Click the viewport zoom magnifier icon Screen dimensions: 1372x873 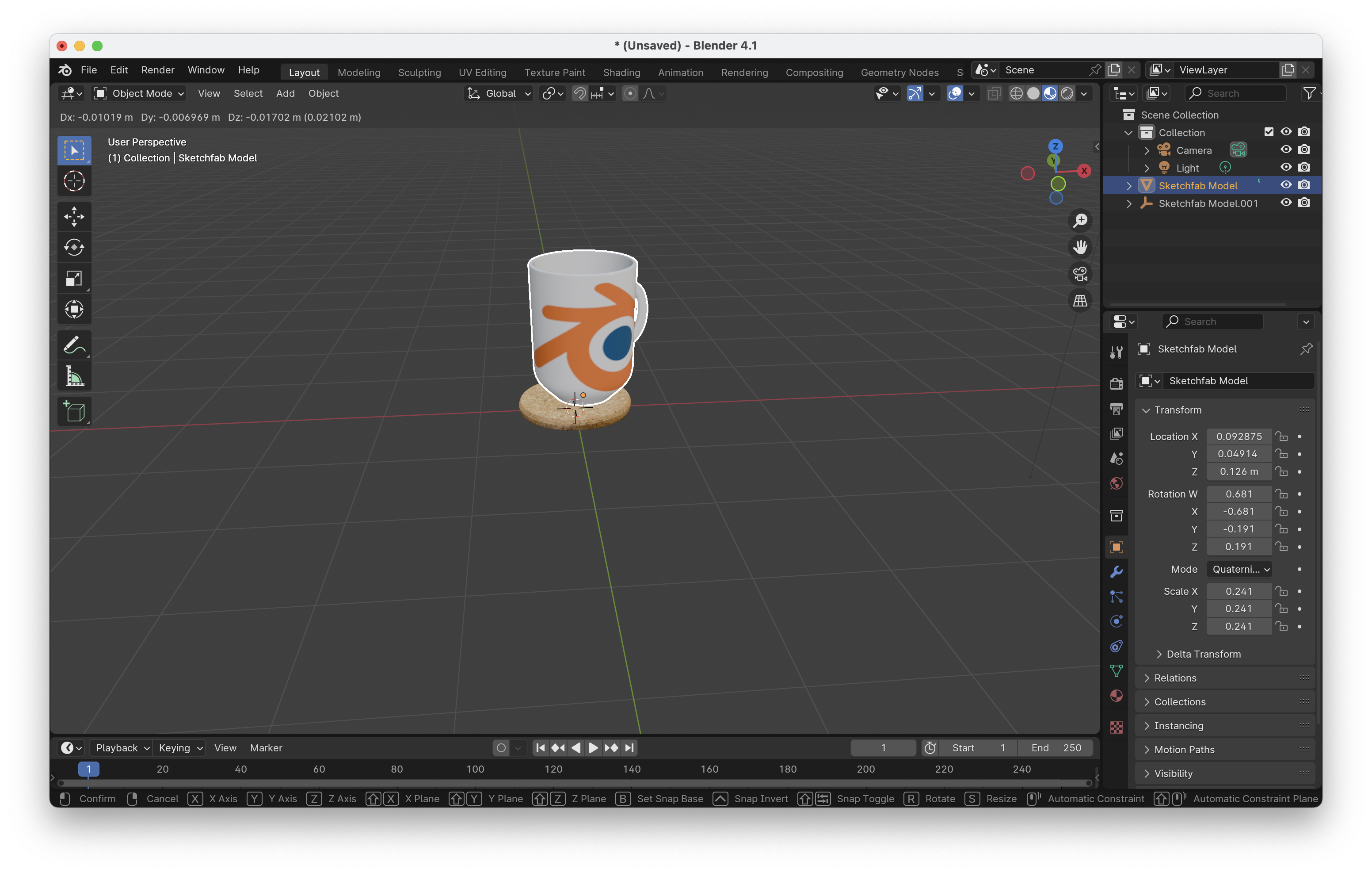click(x=1080, y=220)
